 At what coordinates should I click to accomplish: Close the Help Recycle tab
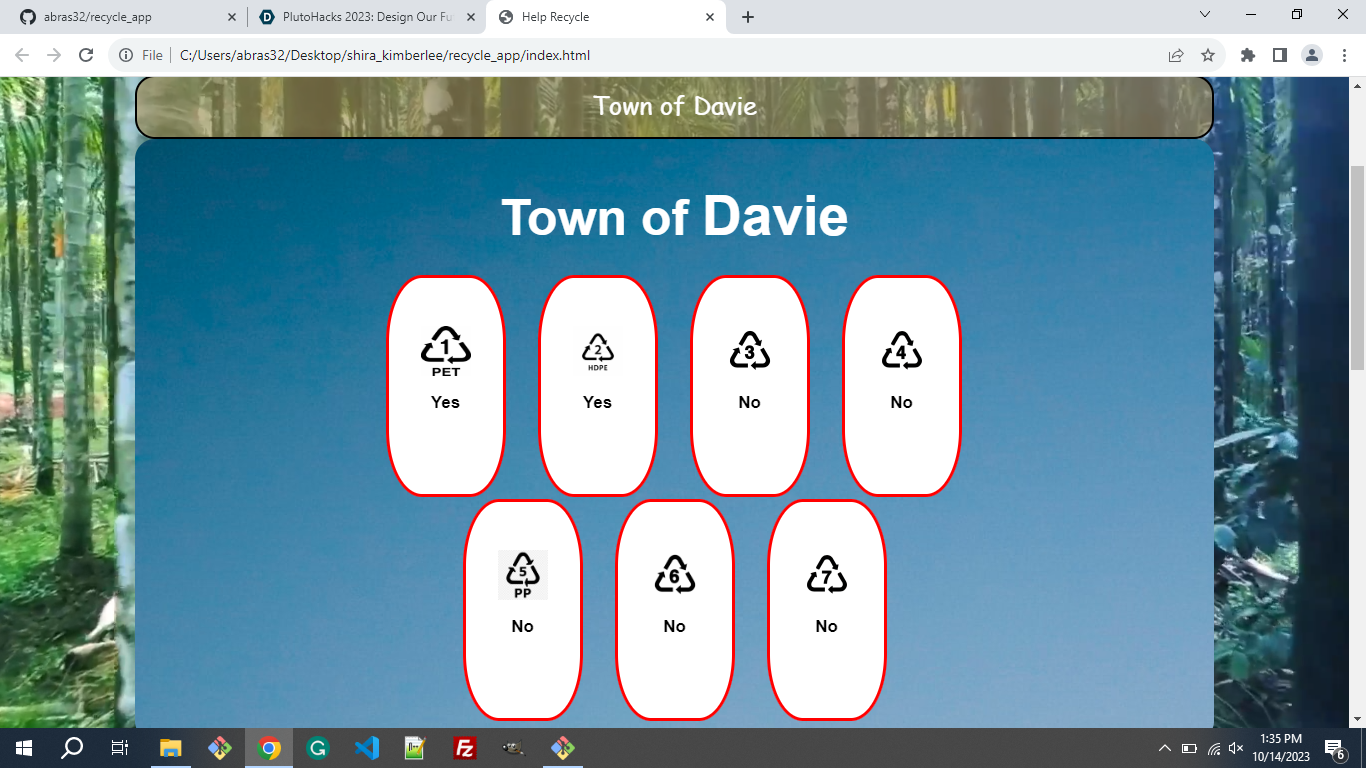click(x=710, y=17)
